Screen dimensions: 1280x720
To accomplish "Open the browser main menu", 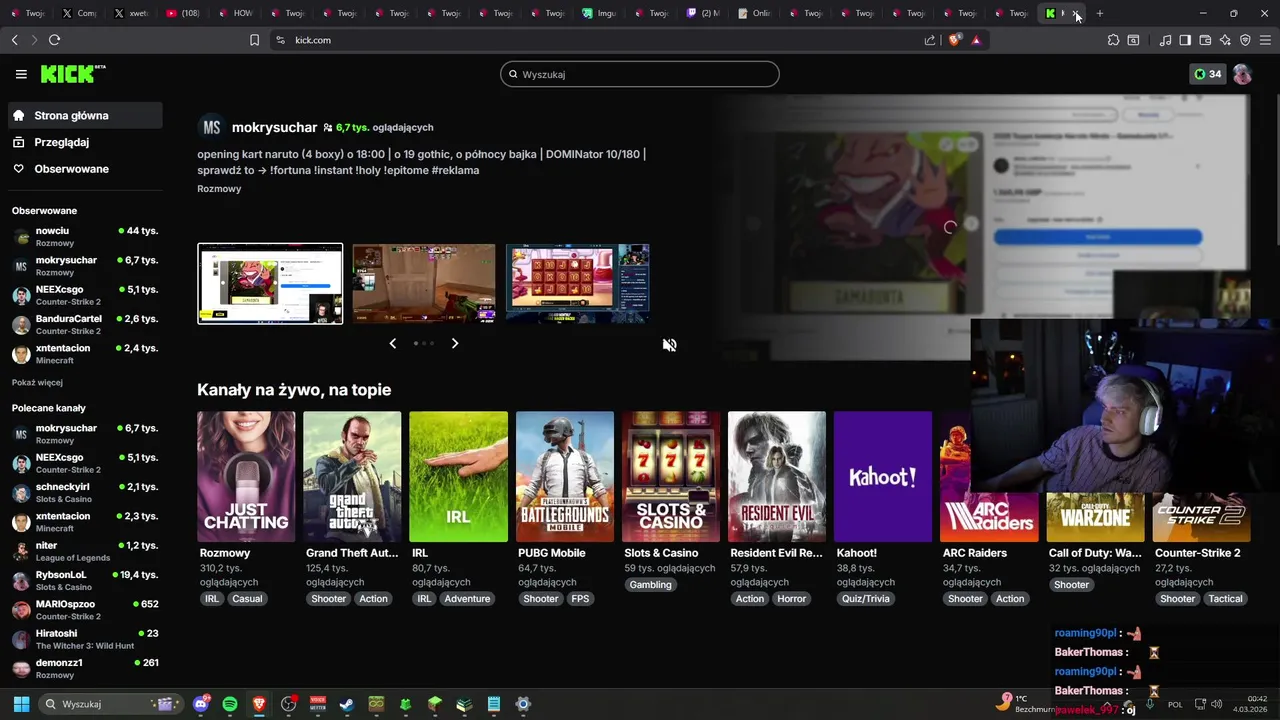I will 1265,40.
